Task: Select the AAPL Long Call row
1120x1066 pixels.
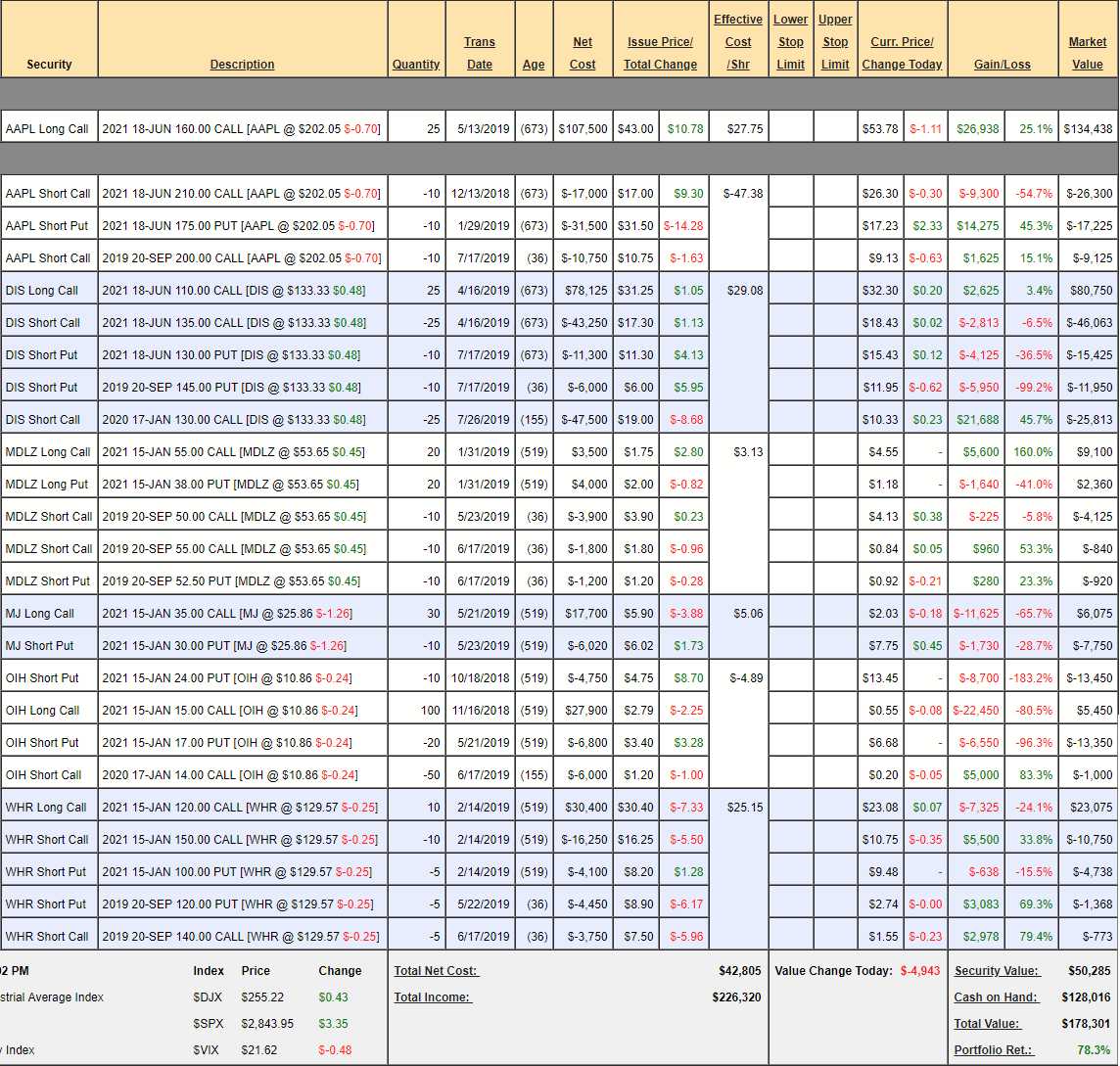Action: [47, 129]
